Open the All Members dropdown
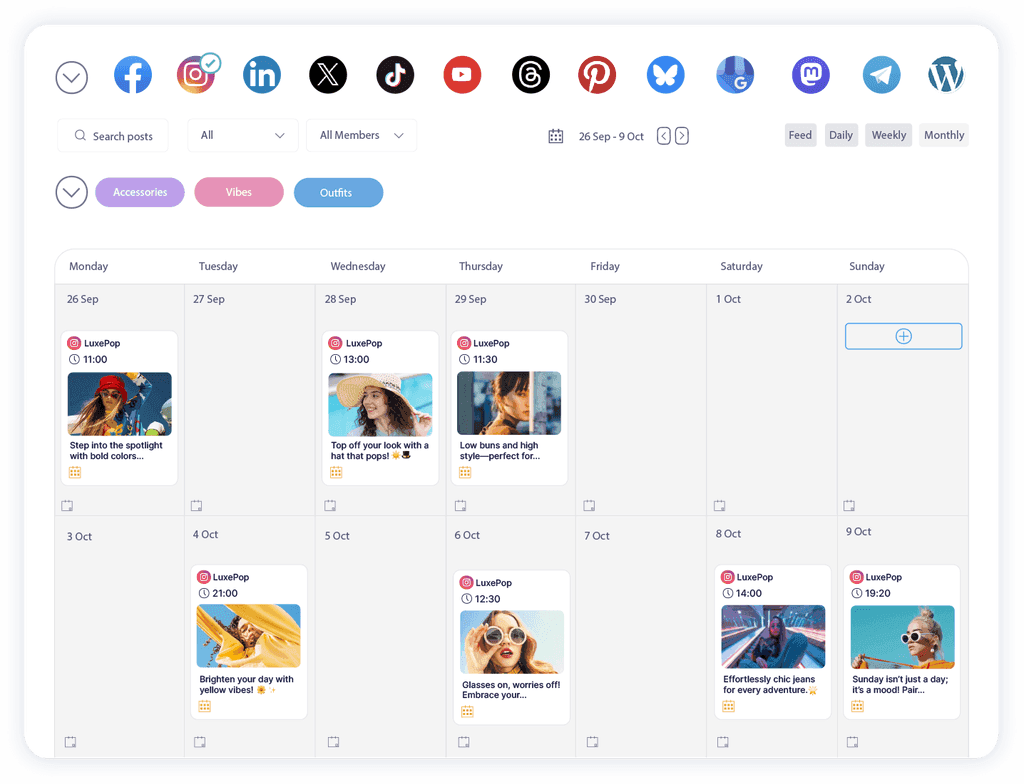1024x784 pixels. click(x=361, y=135)
